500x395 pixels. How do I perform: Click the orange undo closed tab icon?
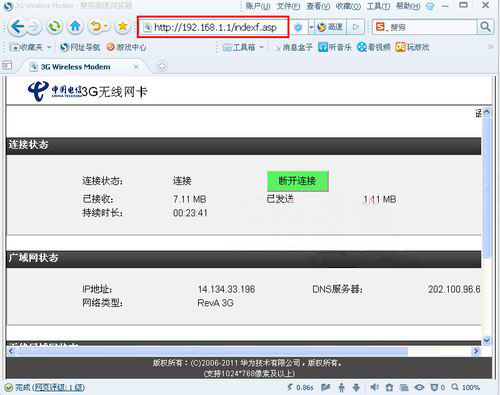(96, 26)
